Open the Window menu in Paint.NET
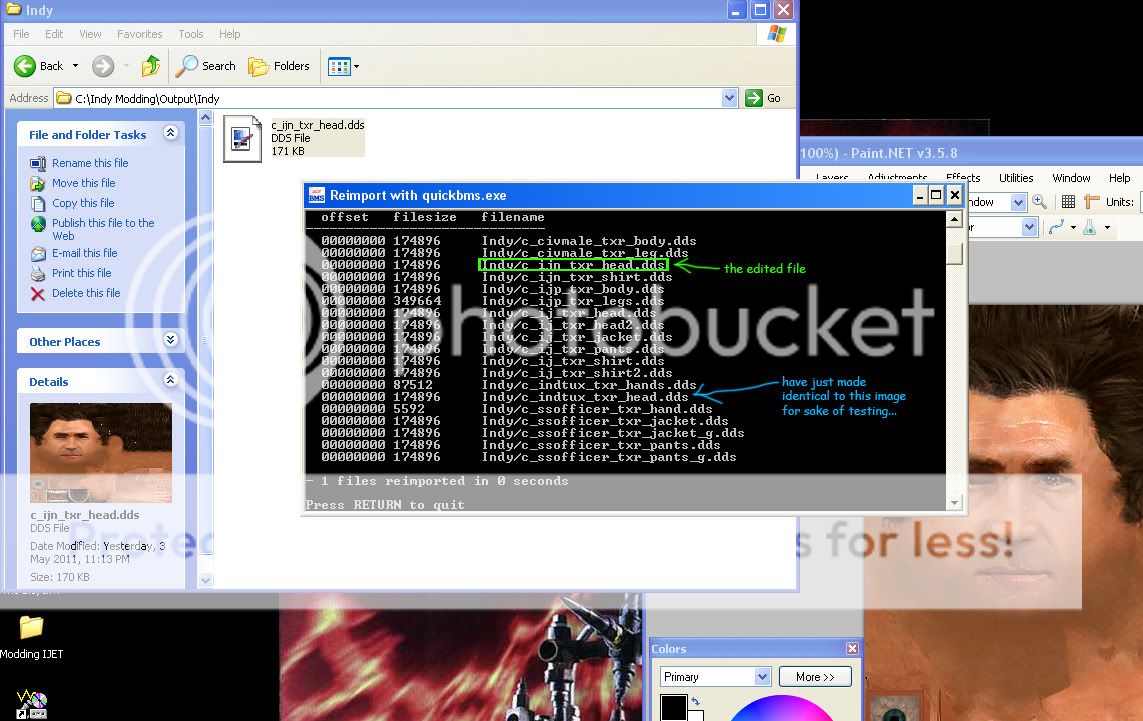1143x721 pixels. [x=1072, y=178]
